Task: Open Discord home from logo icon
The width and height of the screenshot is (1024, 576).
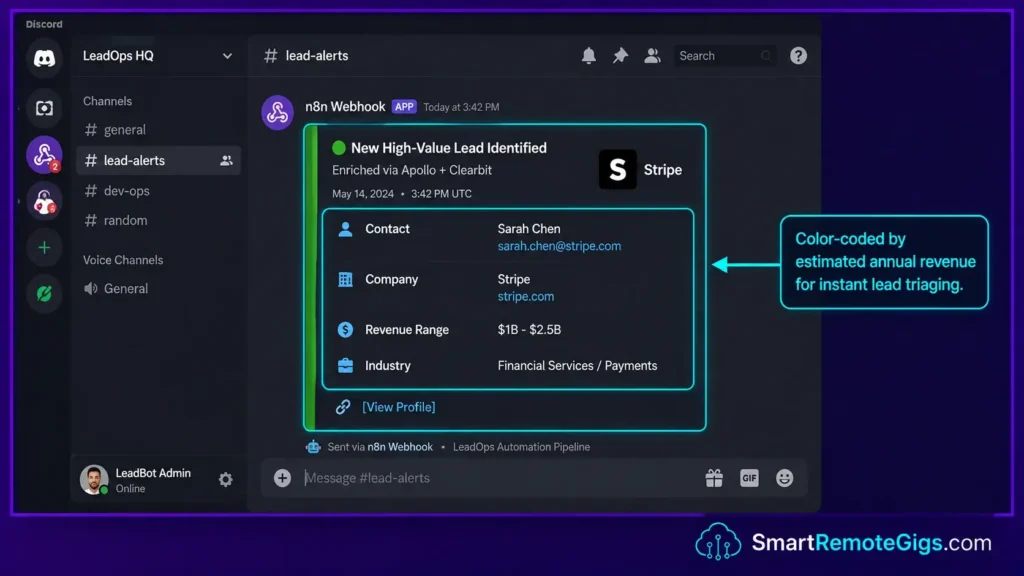Action: tap(44, 59)
